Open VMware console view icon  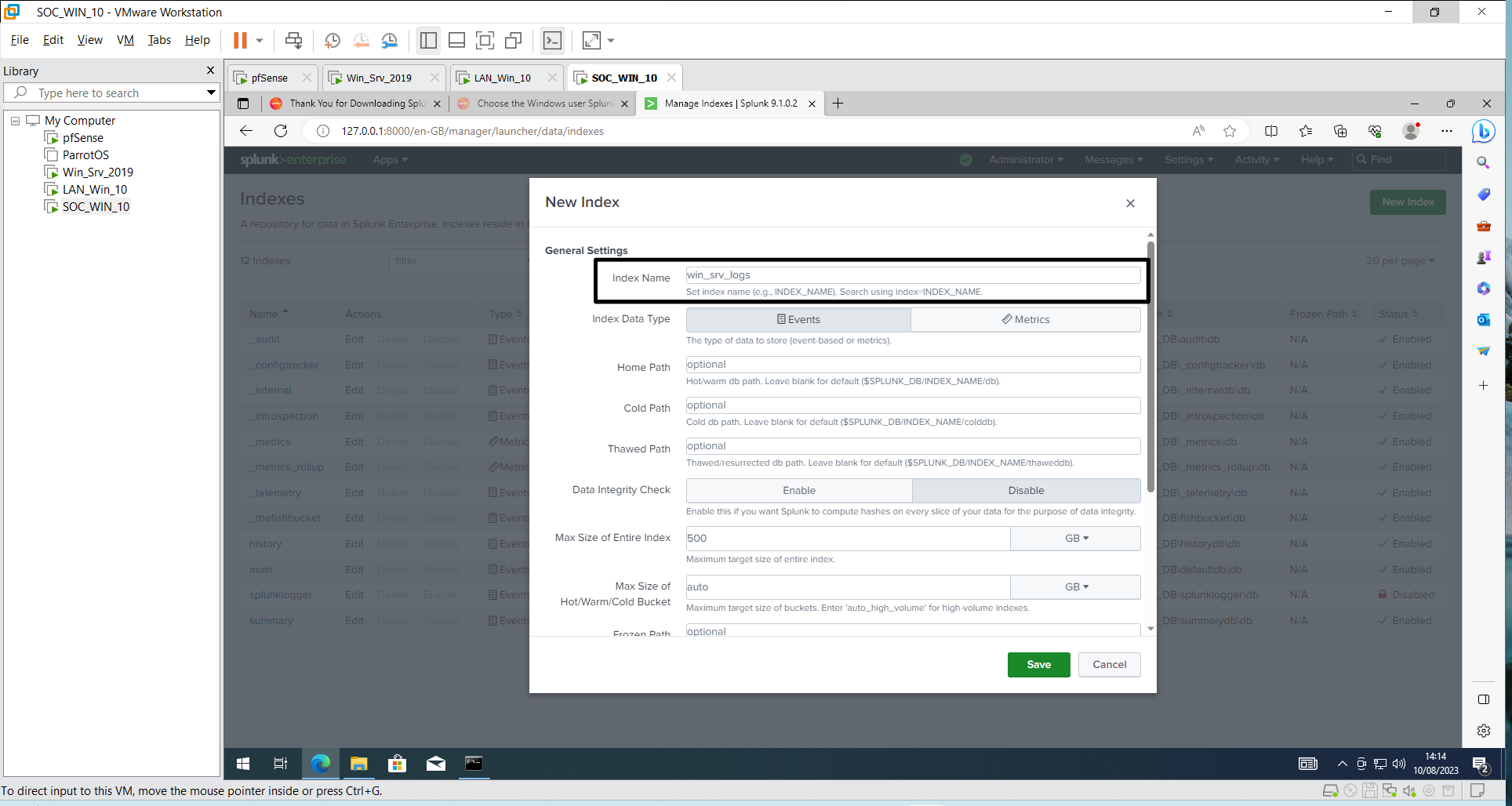[552, 40]
